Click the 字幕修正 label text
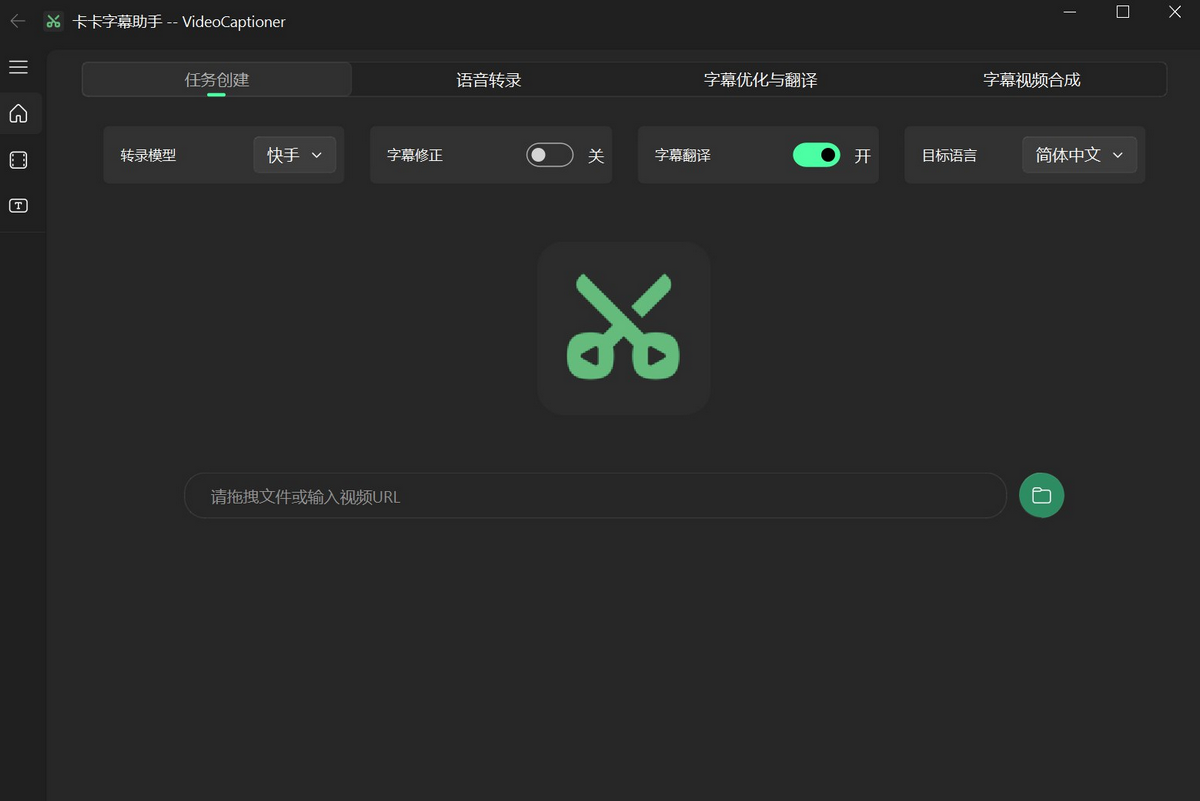The height and width of the screenshot is (801, 1200). (x=415, y=156)
